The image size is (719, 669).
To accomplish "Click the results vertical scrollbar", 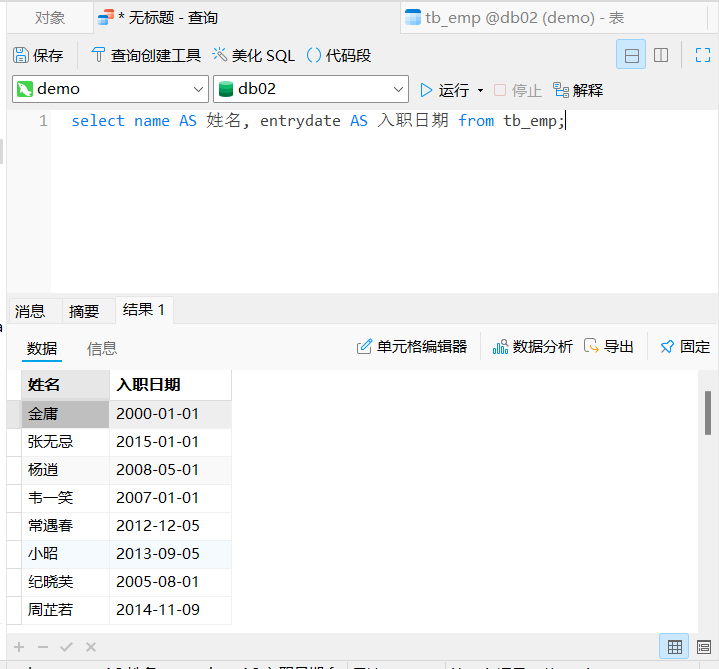I will [x=708, y=413].
